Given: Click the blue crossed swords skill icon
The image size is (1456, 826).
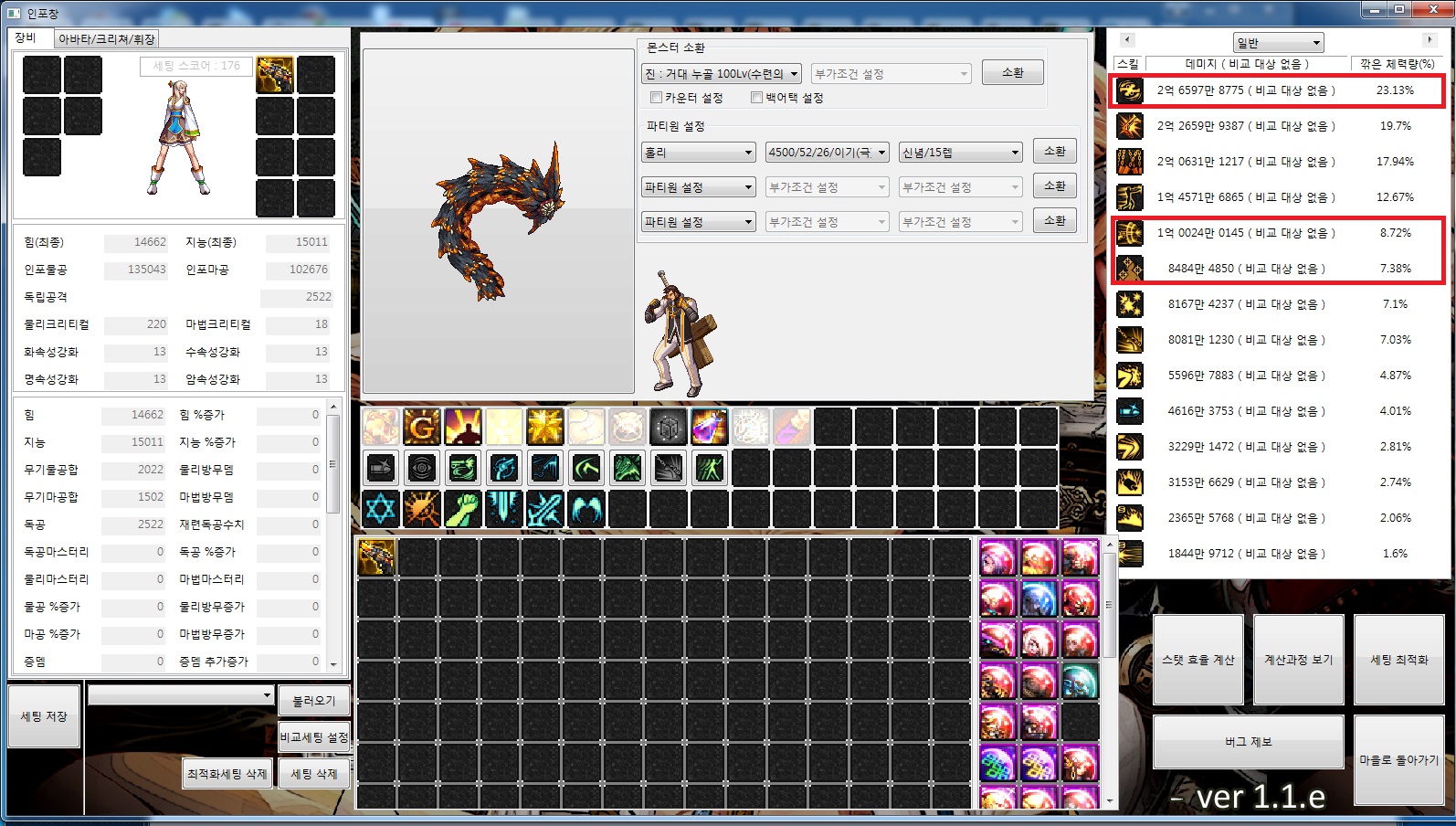Looking at the screenshot, I should [545, 509].
